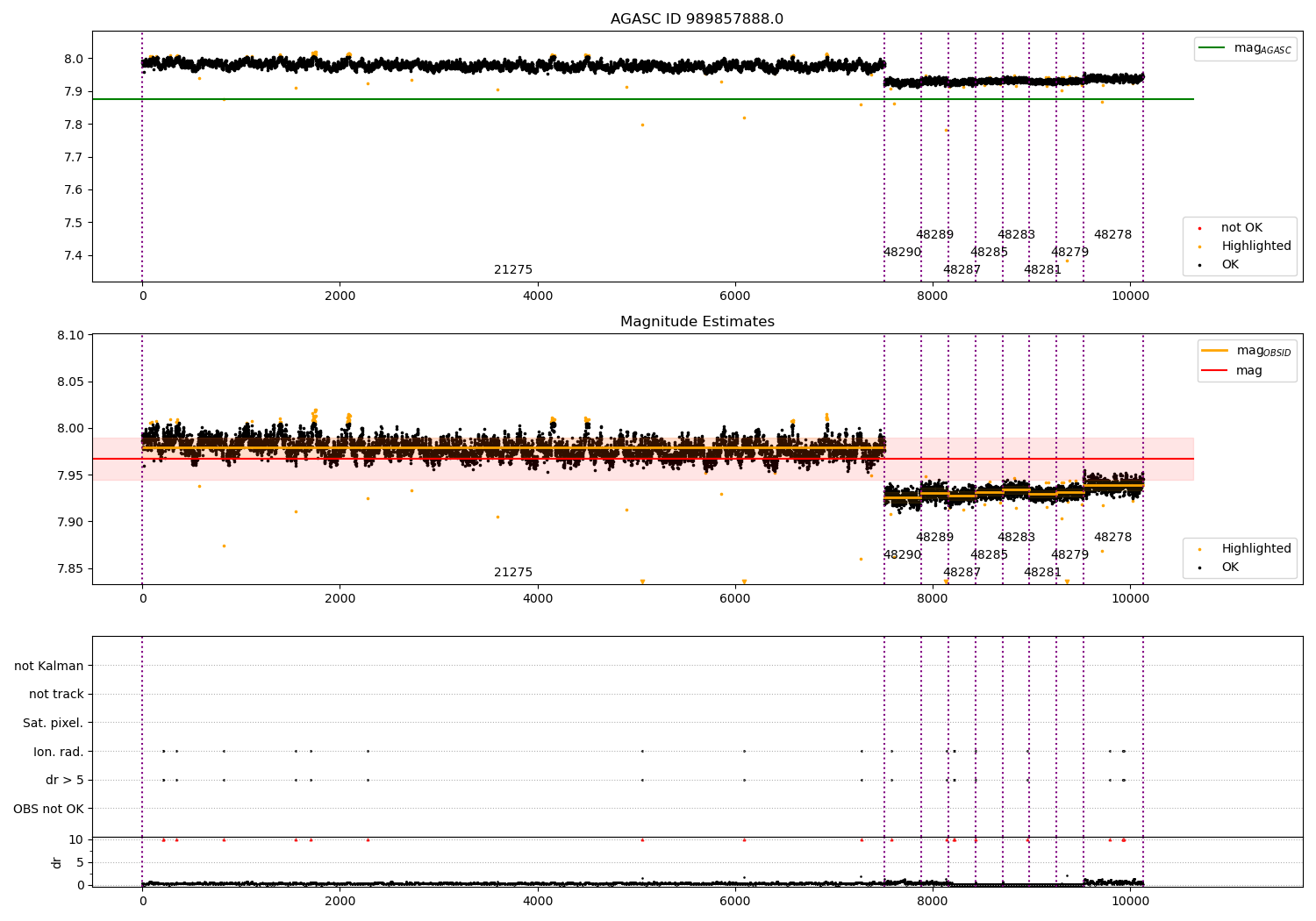The height and width of the screenshot is (921, 1316).
Task: Click the 8.05 y-axis tick of the middle plot
Action: pos(70,382)
